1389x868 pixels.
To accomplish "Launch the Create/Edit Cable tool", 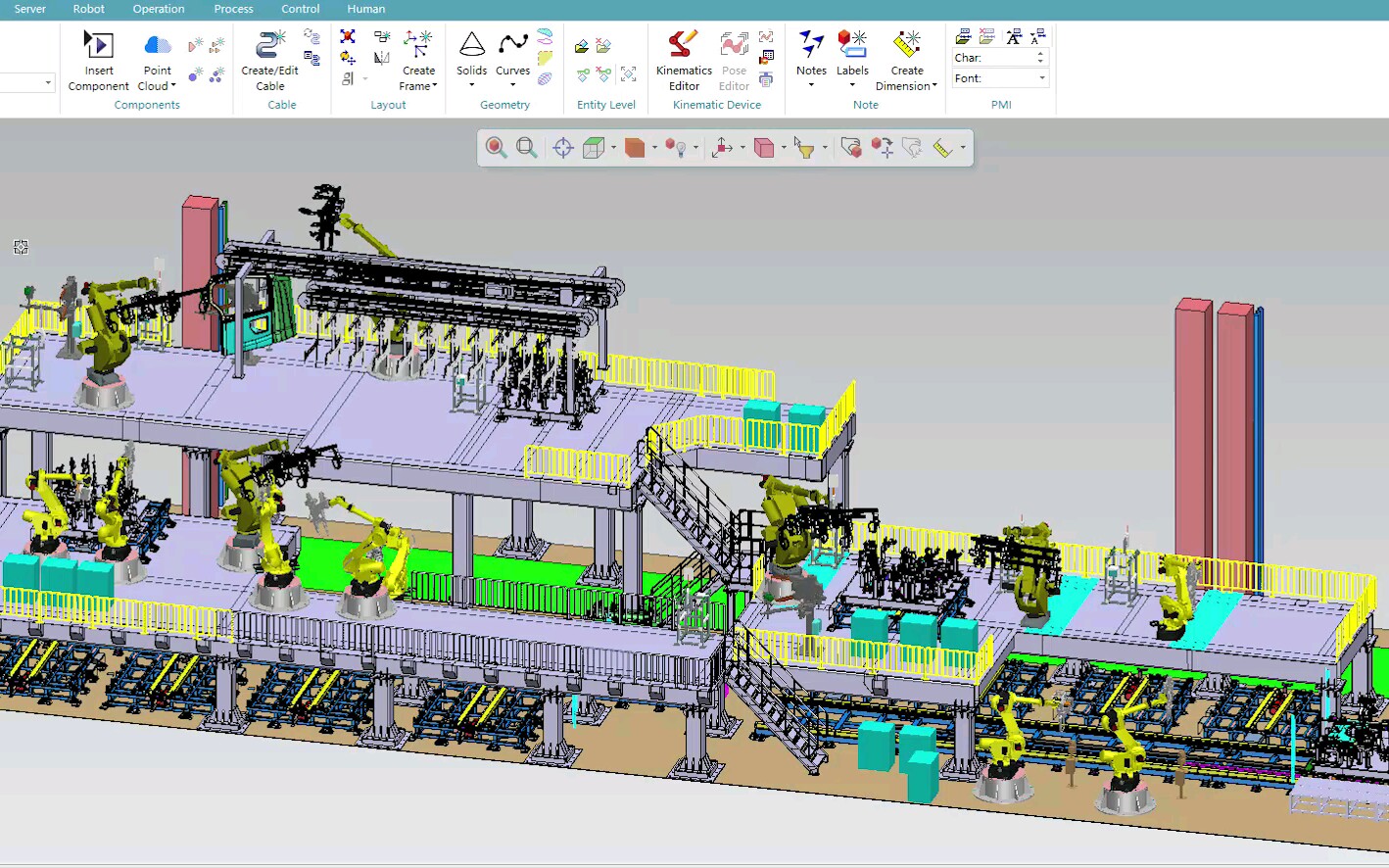I will (269, 61).
